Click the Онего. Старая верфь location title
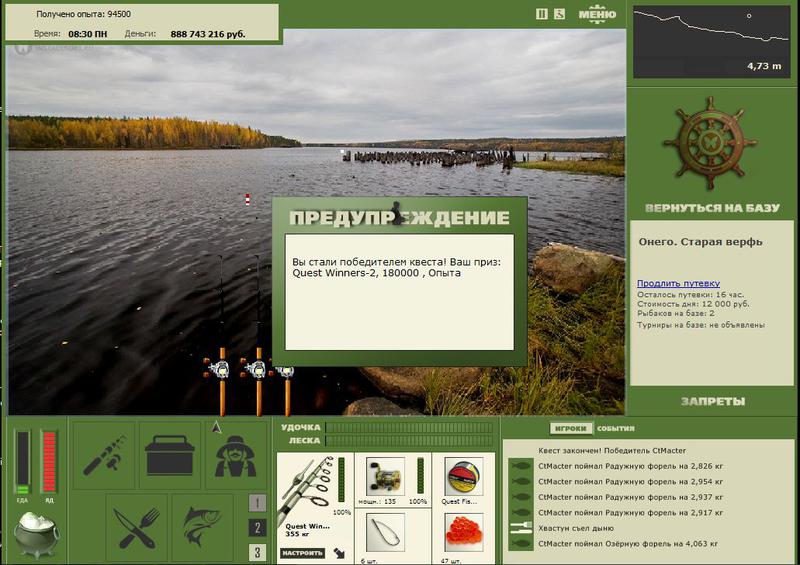 tap(700, 242)
